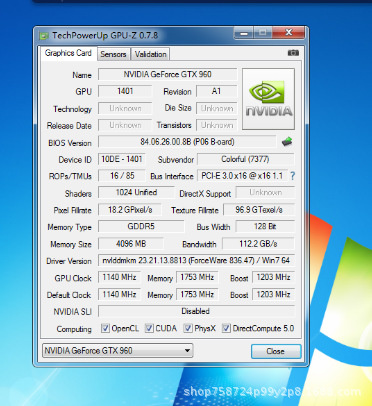Click the Memory Size field 4096 MB
372x406 pixels.
[x=131, y=244]
